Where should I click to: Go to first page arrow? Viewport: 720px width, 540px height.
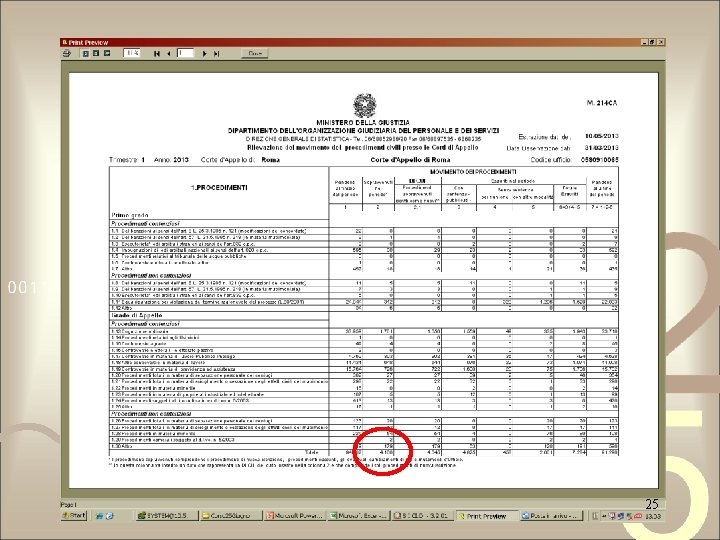coord(157,54)
